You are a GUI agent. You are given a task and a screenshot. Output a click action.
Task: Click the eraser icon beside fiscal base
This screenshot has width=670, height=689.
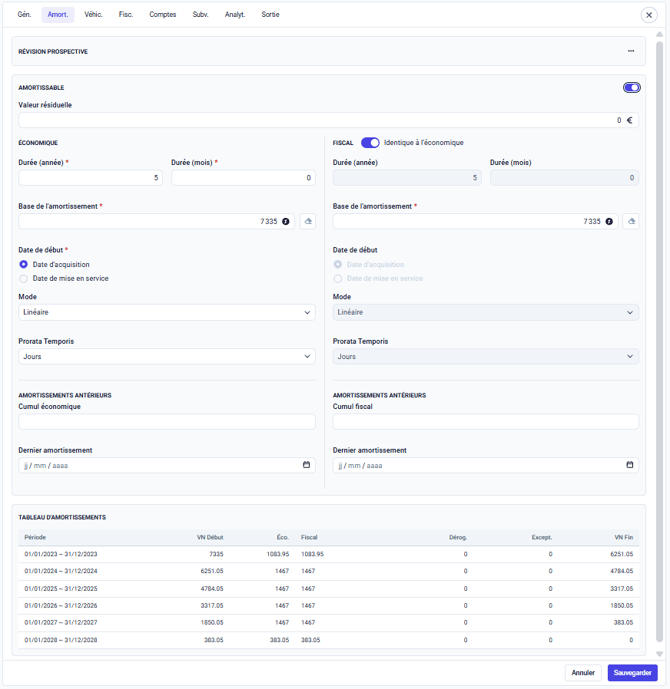[x=630, y=221]
